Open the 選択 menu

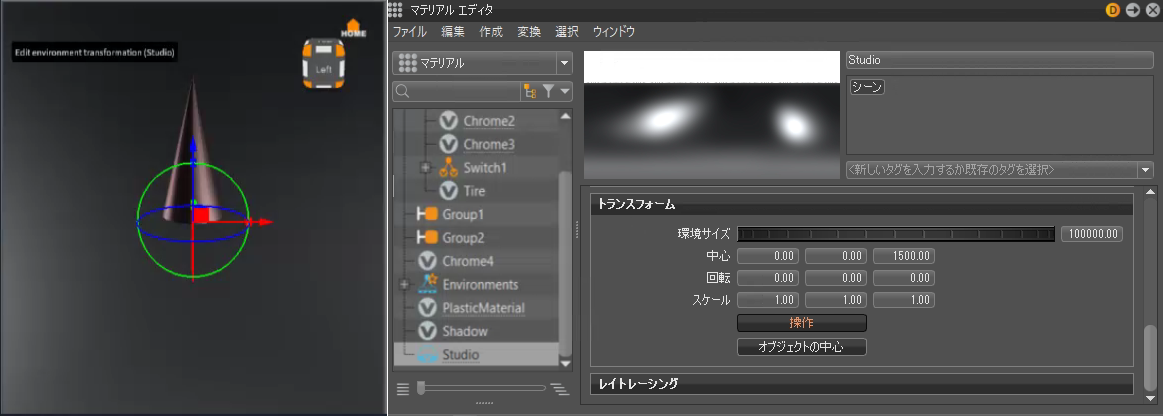click(x=567, y=32)
